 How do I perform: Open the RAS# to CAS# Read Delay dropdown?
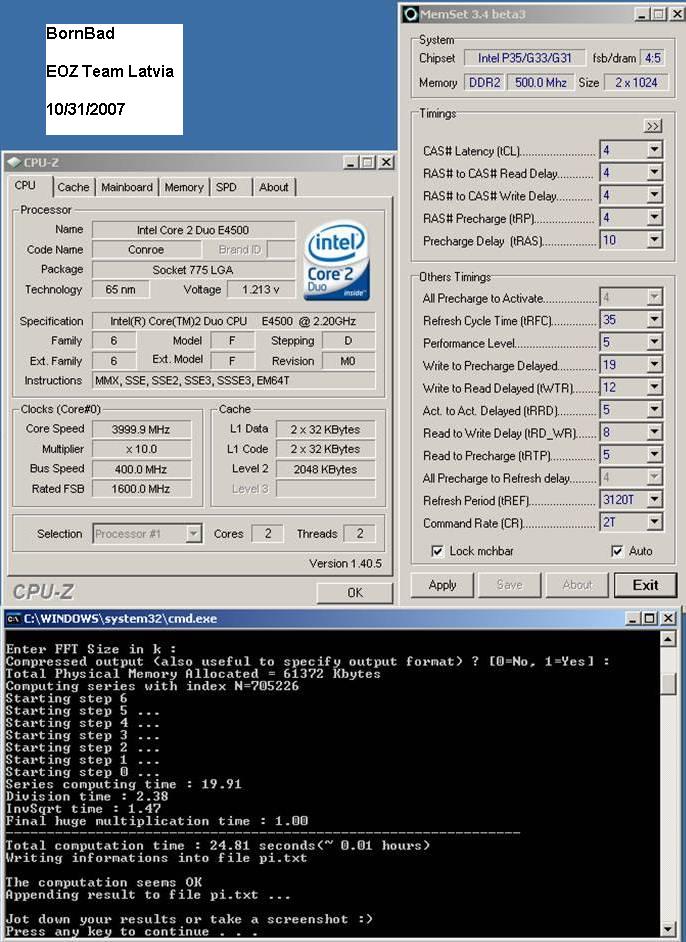pyautogui.click(x=655, y=173)
